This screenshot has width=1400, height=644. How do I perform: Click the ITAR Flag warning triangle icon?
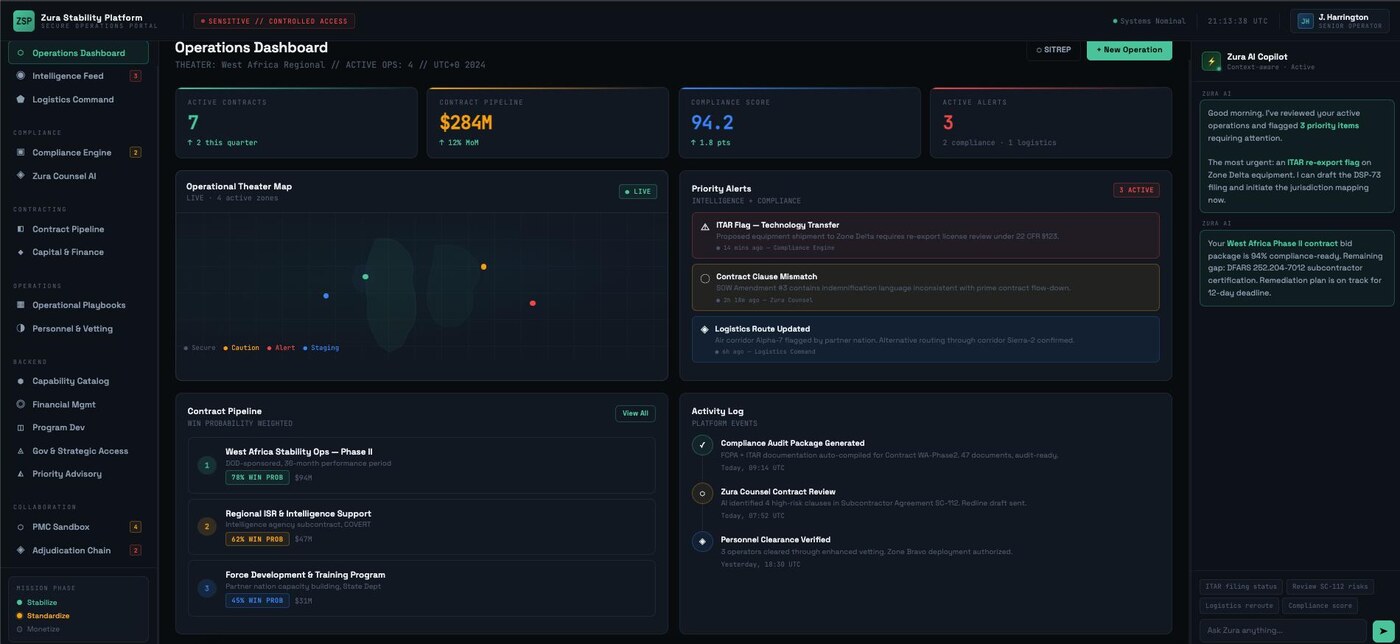[705, 227]
